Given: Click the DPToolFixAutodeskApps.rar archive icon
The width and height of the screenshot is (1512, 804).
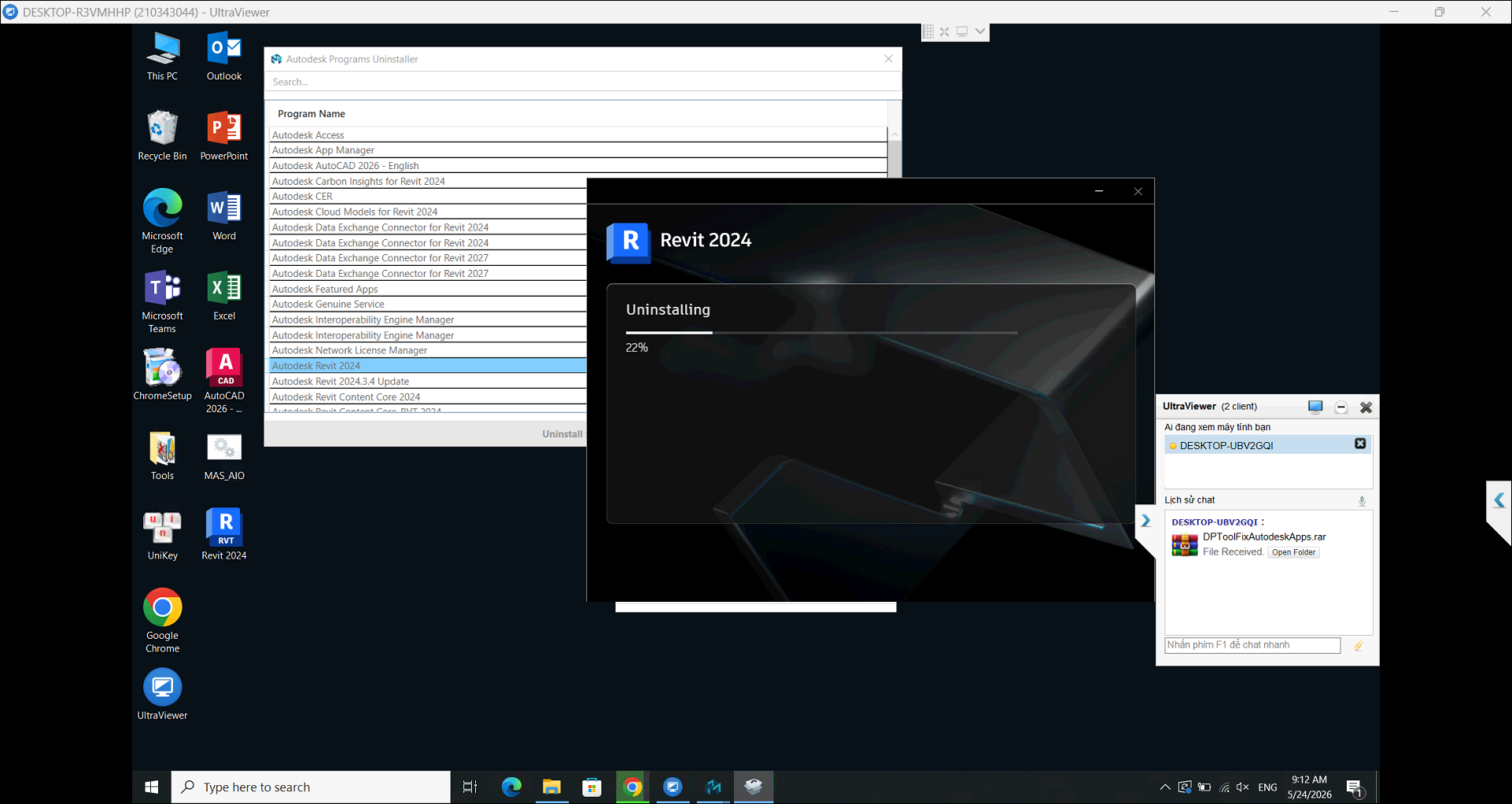Looking at the screenshot, I should click(1185, 544).
